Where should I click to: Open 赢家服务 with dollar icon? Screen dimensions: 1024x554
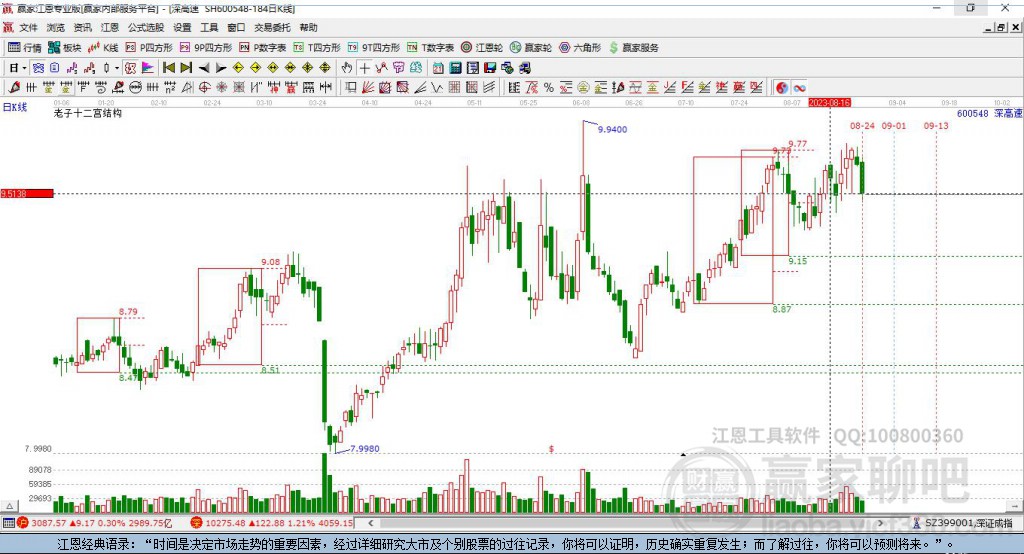(x=634, y=48)
